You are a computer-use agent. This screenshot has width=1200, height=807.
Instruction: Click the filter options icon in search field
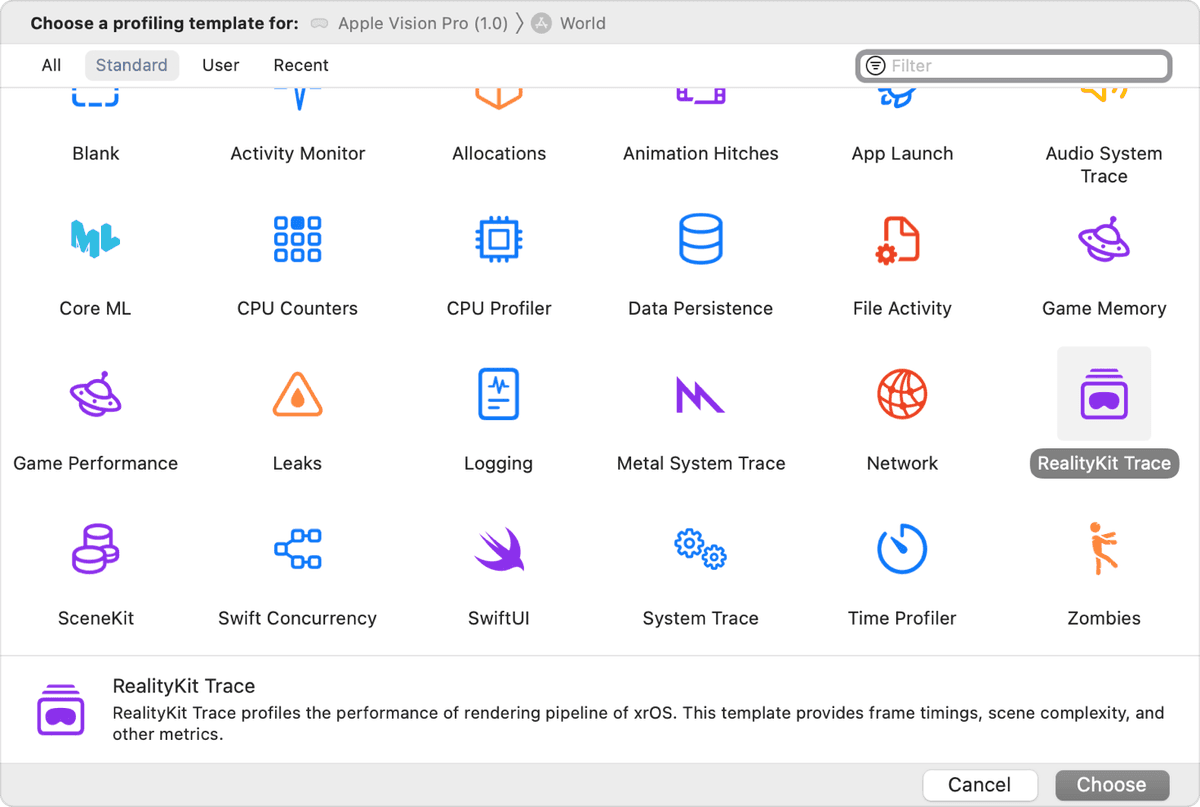875,65
